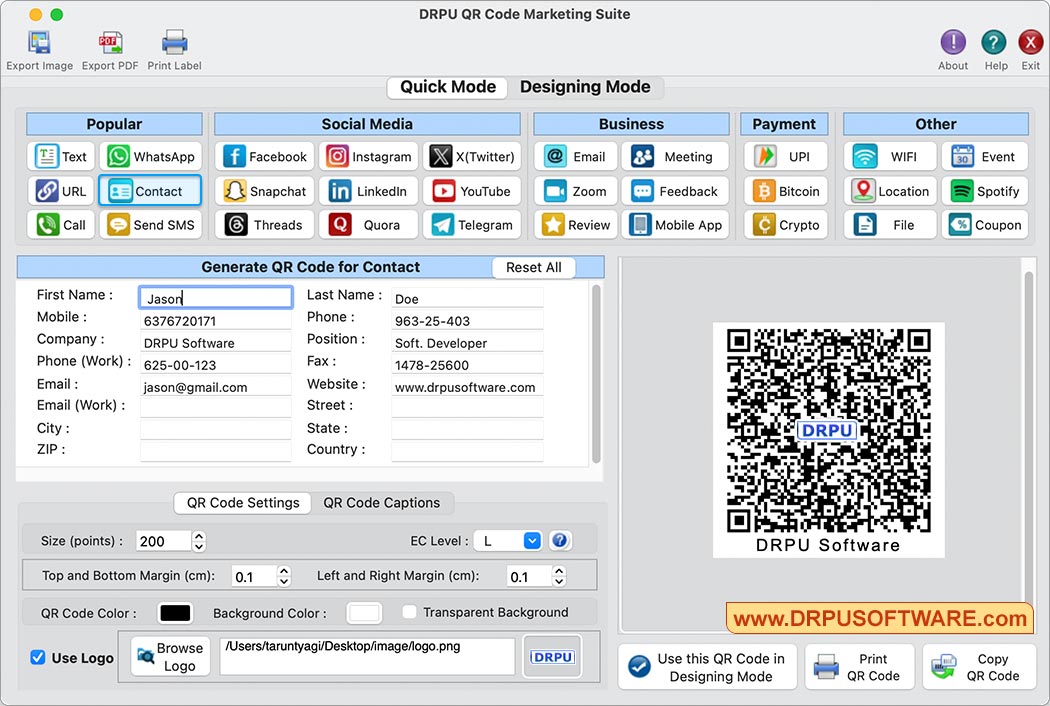Image resolution: width=1050 pixels, height=706 pixels.
Task: Select the WhatsApp QR code type
Action: click(151, 156)
